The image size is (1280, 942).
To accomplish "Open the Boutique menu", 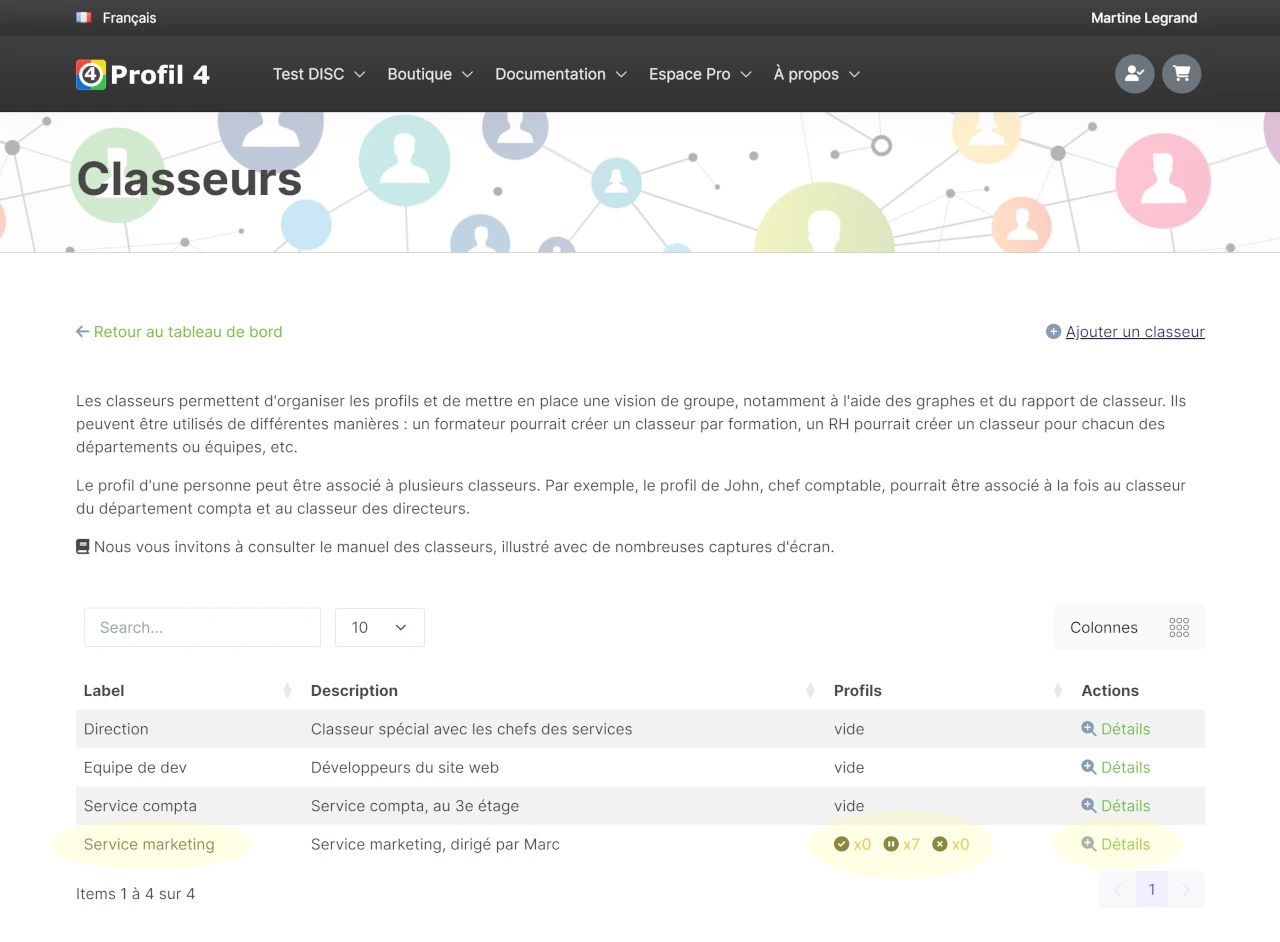I will point(430,74).
